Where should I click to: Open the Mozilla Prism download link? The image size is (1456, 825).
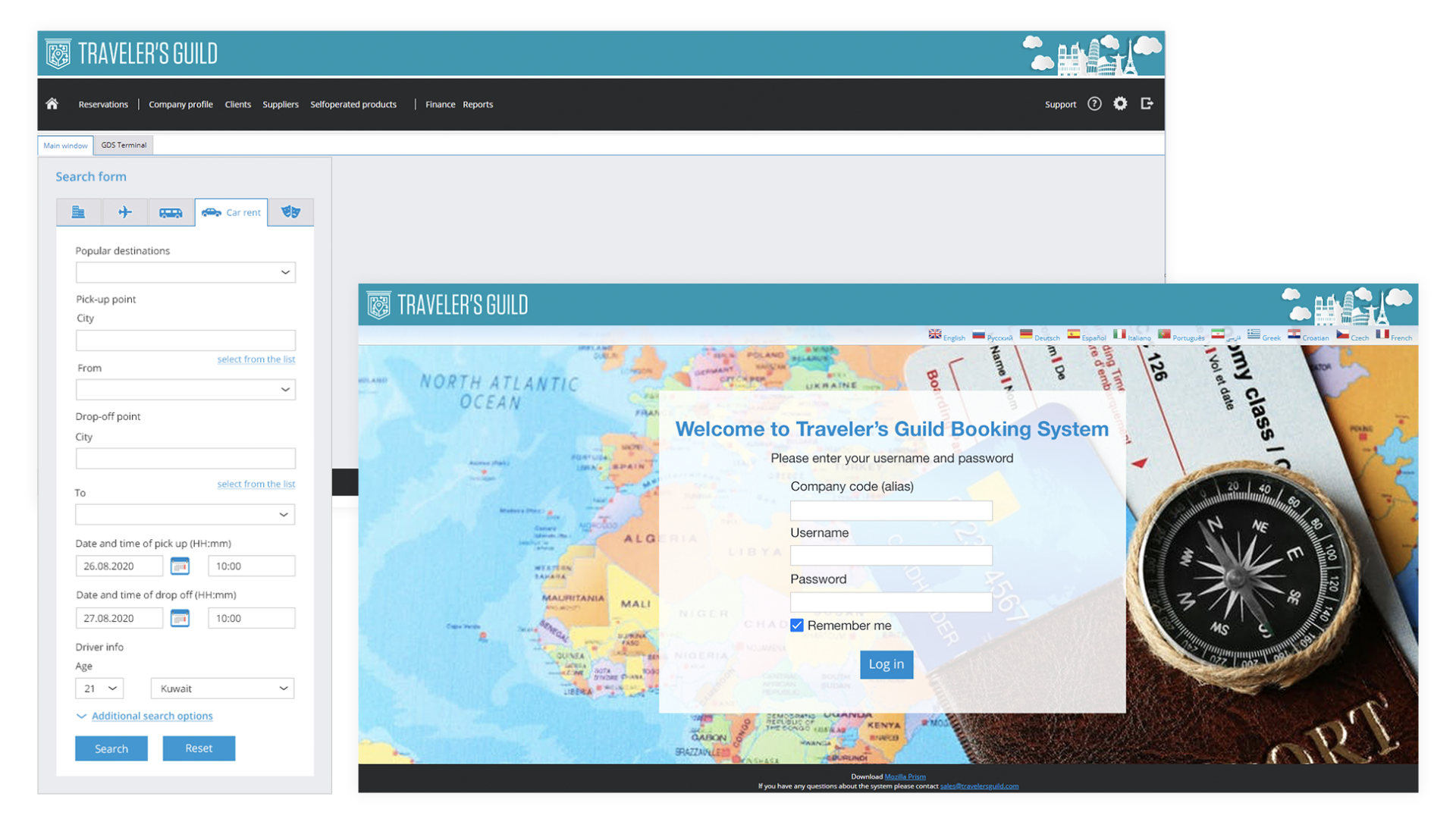click(905, 776)
